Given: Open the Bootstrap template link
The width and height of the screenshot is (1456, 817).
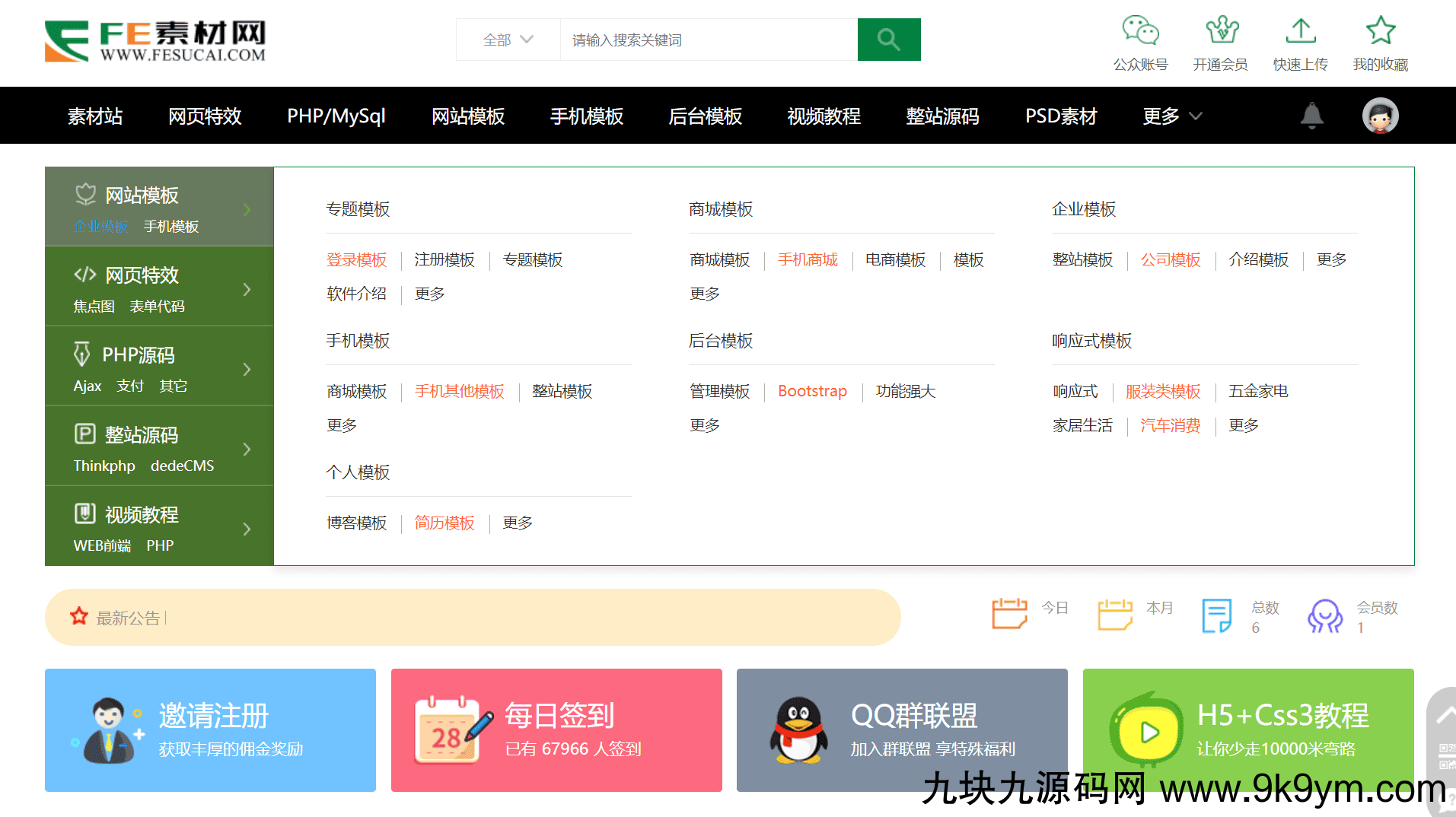Looking at the screenshot, I should [812, 391].
